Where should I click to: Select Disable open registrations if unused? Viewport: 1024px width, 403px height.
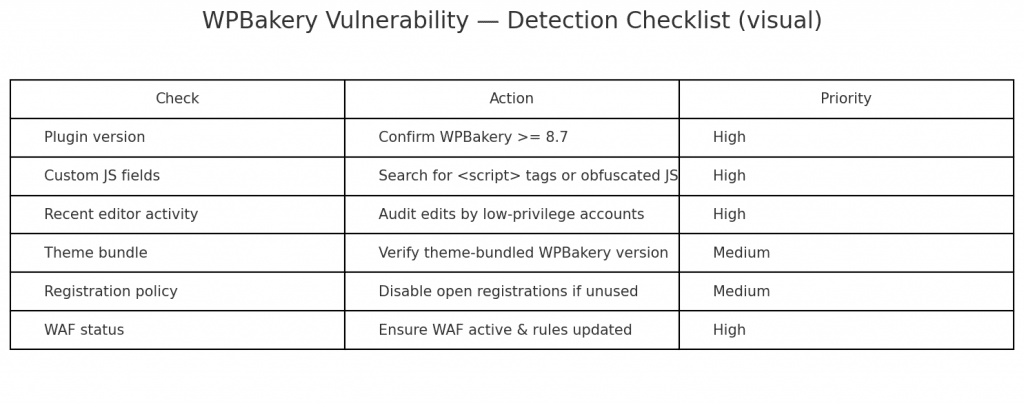click(508, 292)
